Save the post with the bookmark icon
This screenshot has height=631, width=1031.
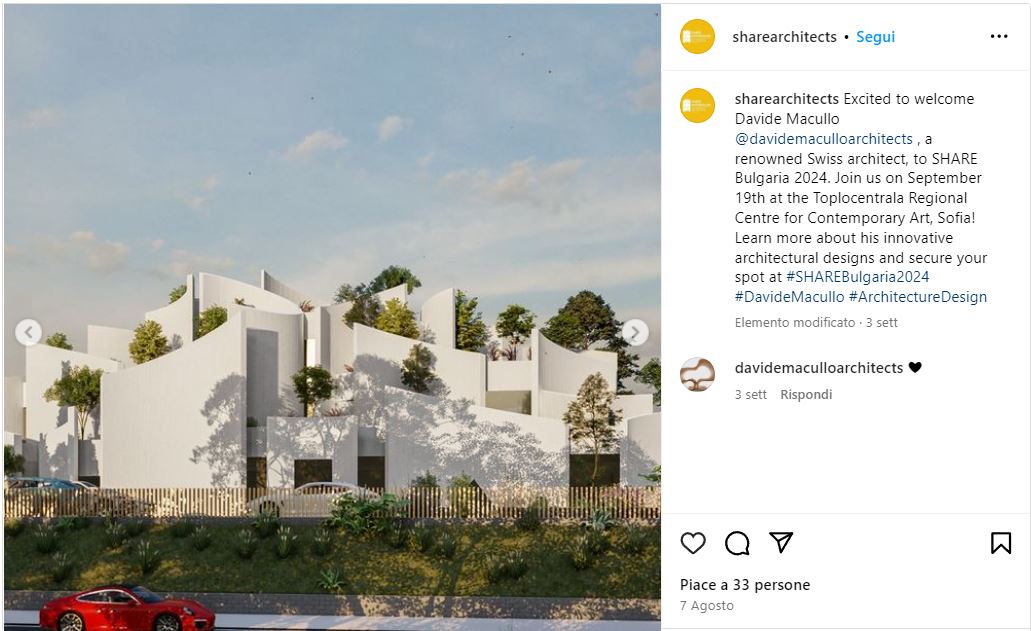(x=1001, y=543)
